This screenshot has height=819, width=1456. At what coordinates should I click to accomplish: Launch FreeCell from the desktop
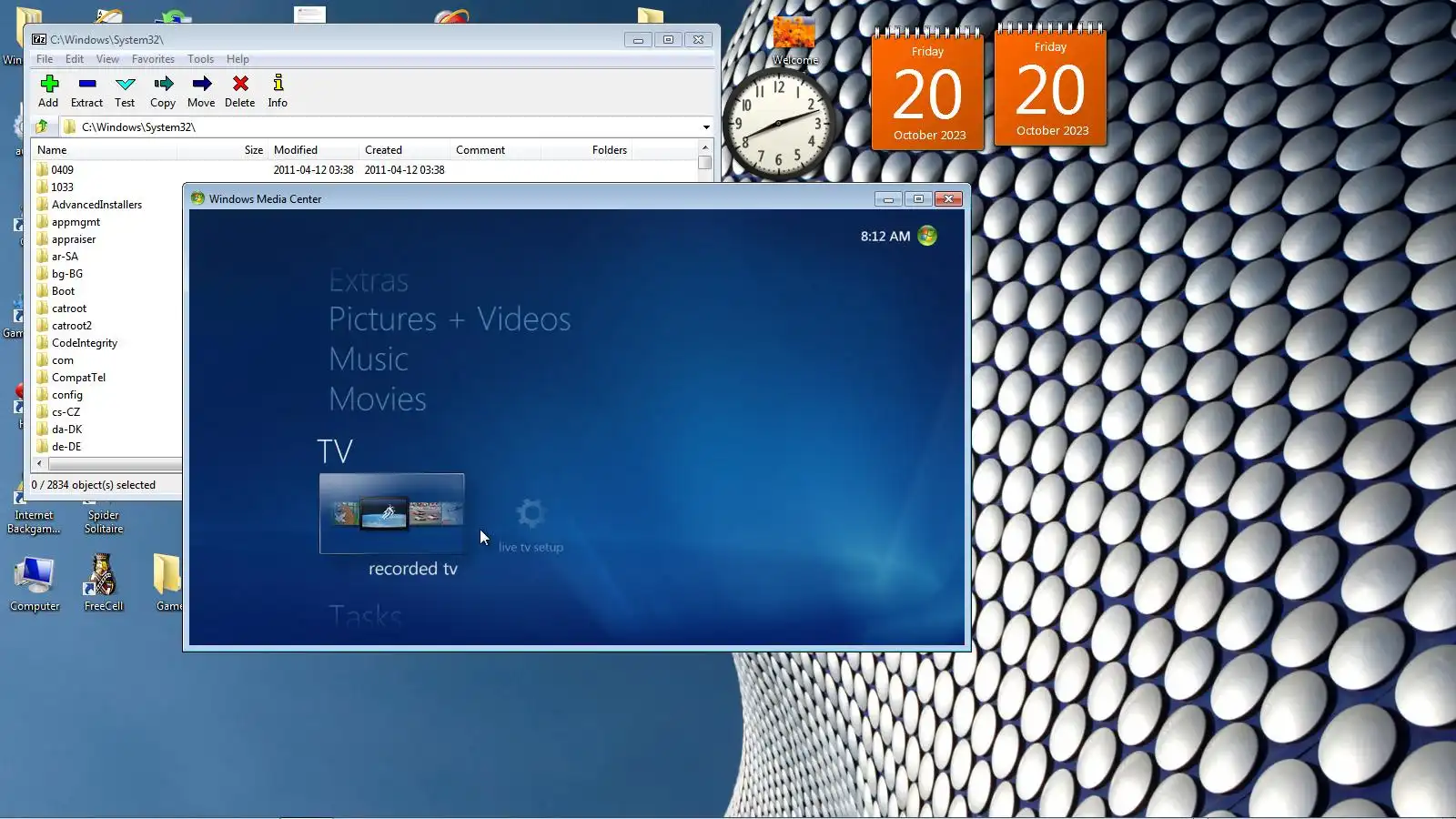coord(104,584)
